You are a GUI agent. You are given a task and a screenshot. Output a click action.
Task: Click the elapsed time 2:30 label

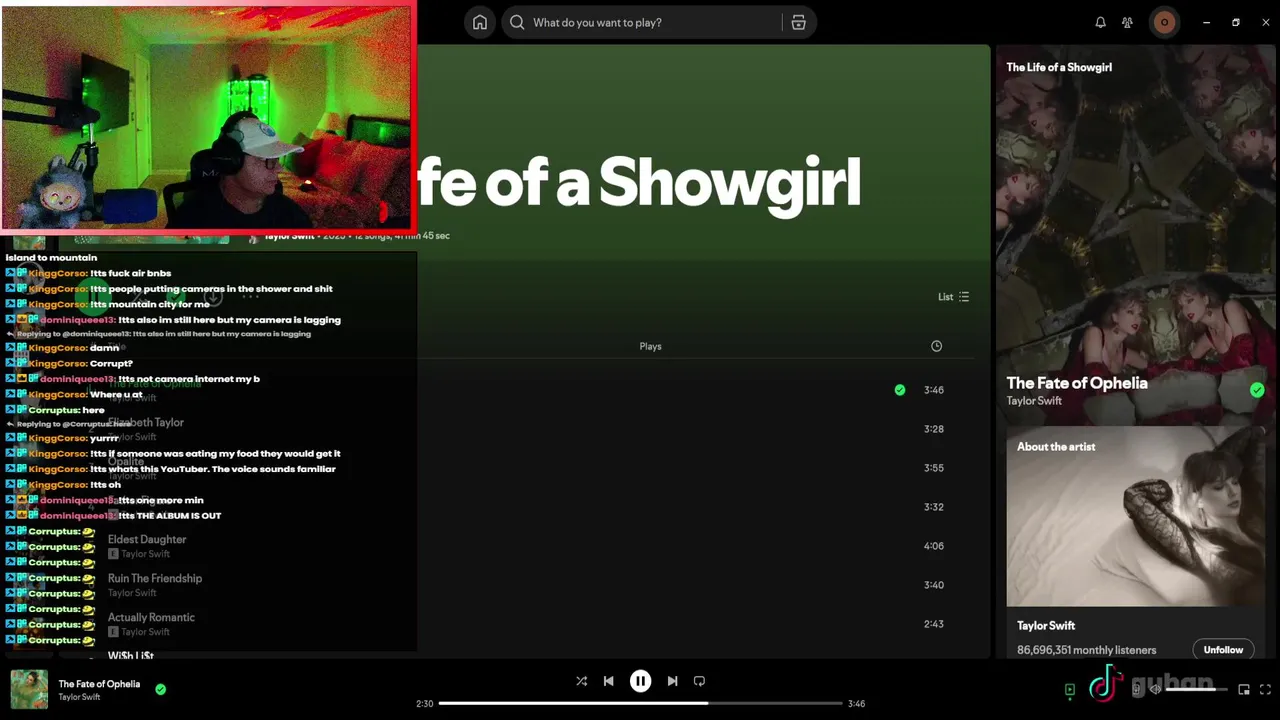click(x=425, y=704)
